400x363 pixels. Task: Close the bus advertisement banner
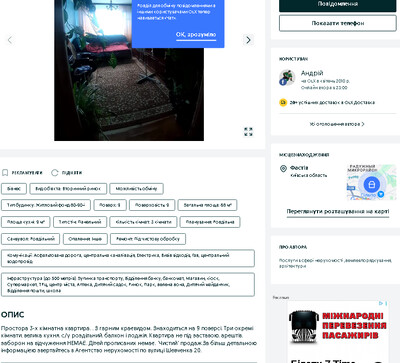point(386,303)
